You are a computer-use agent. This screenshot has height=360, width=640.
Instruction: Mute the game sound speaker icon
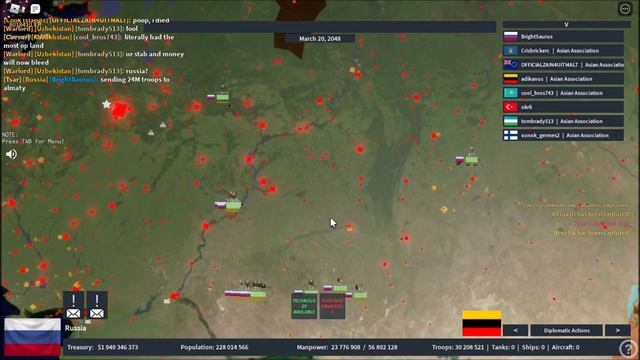click(x=11, y=154)
